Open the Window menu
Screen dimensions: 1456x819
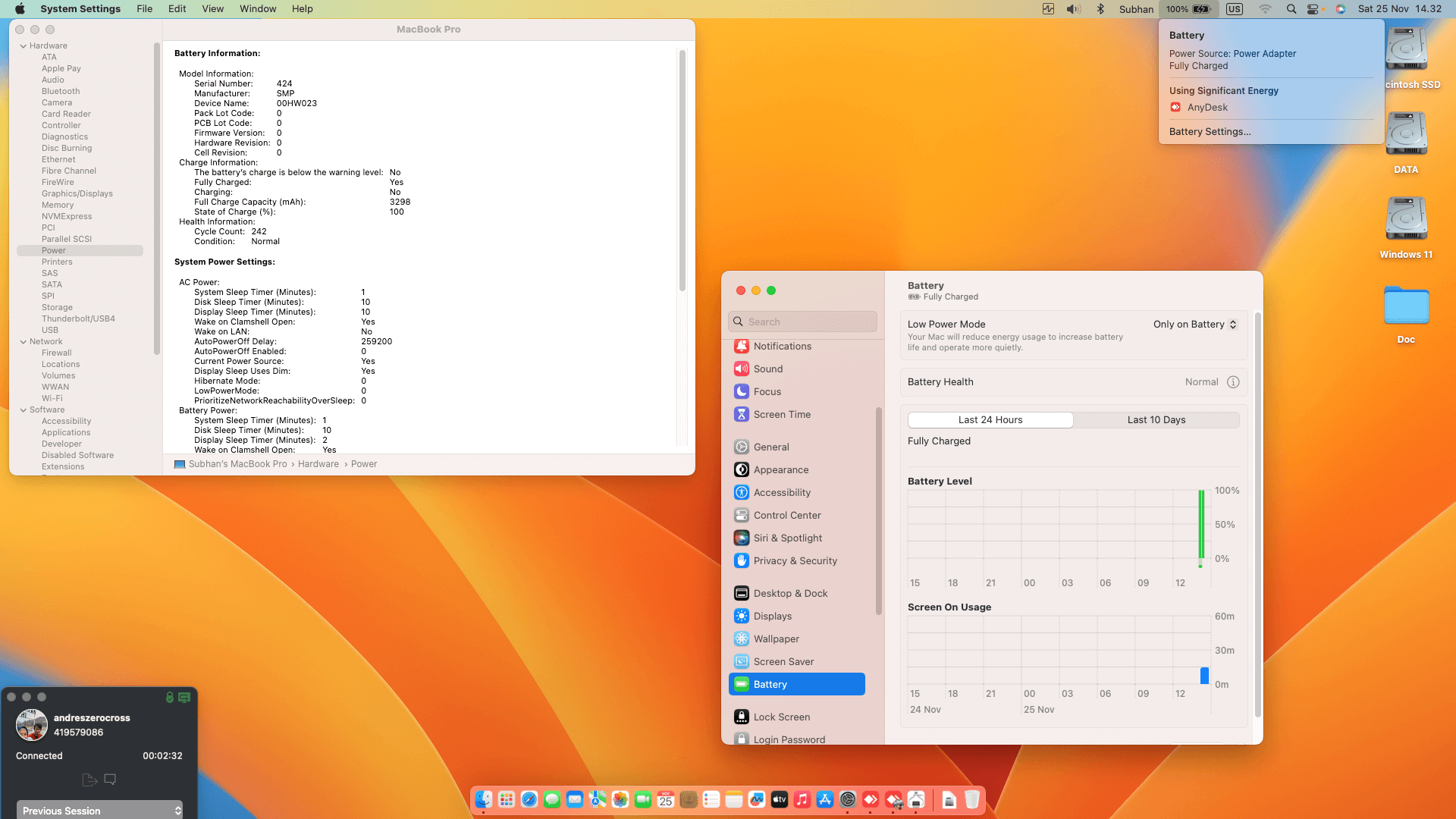coord(258,9)
